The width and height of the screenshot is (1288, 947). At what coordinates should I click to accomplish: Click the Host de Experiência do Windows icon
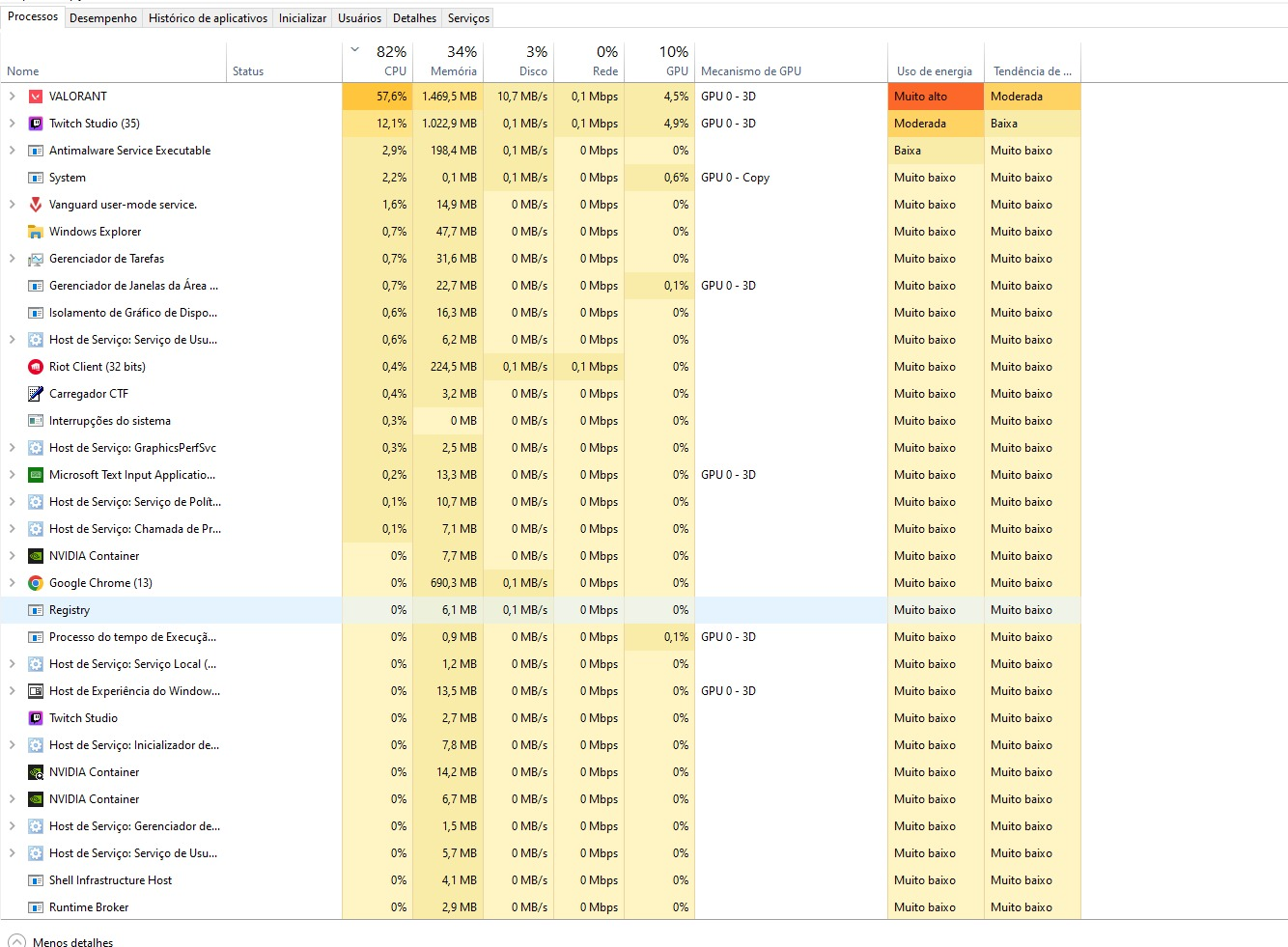36,691
